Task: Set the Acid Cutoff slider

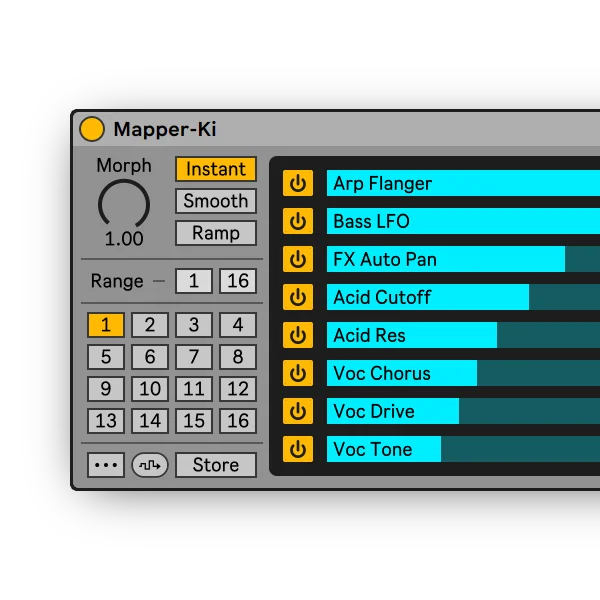Action: (x=463, y=297)
